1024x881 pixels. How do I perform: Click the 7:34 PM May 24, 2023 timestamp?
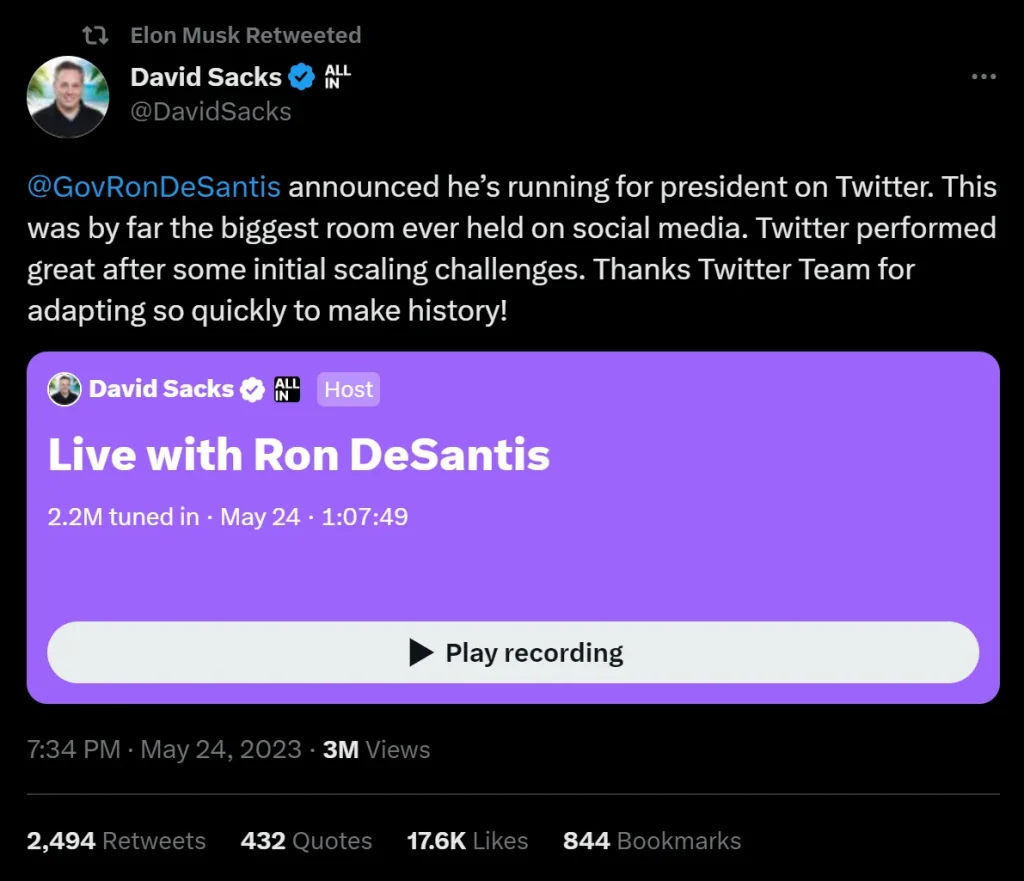(x=164, y=750)
